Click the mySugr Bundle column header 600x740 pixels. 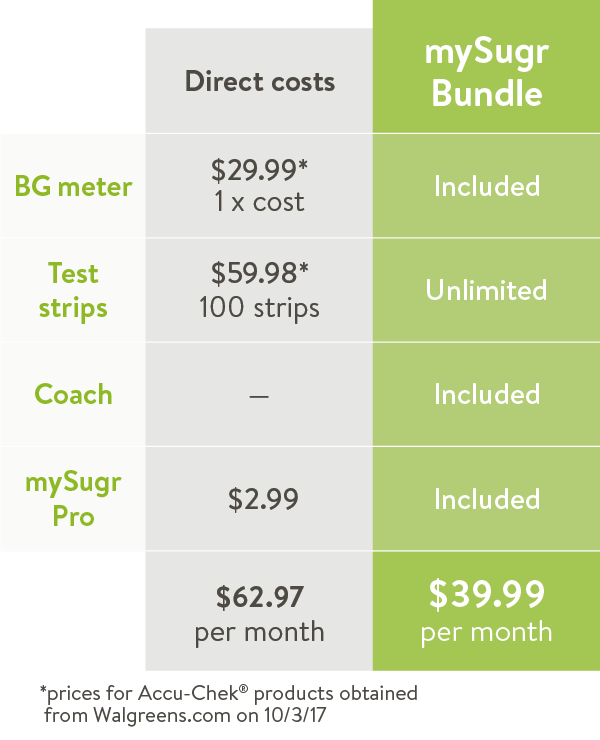point(487,73)
